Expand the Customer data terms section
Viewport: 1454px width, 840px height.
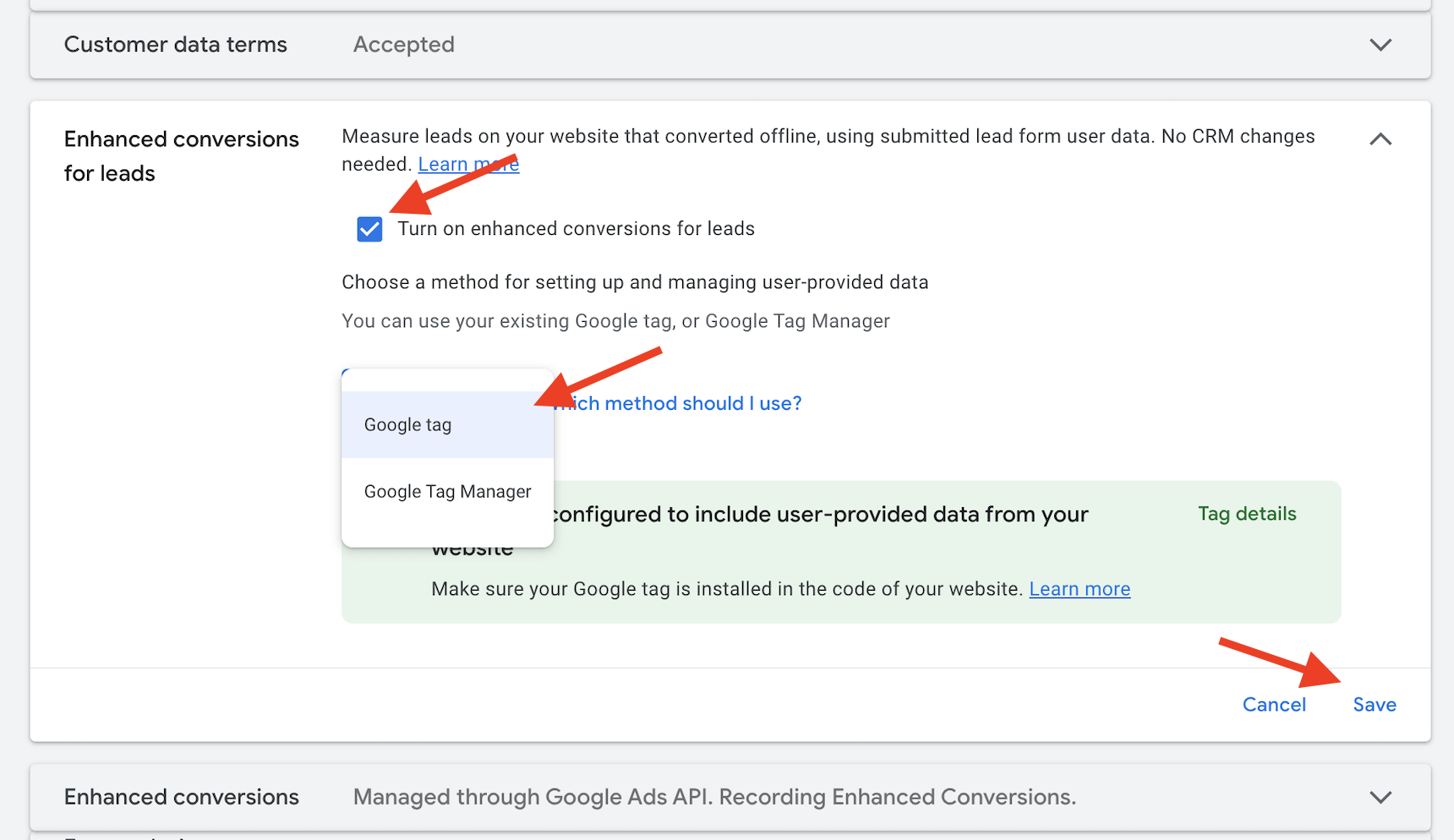[x=1380, y=45]
